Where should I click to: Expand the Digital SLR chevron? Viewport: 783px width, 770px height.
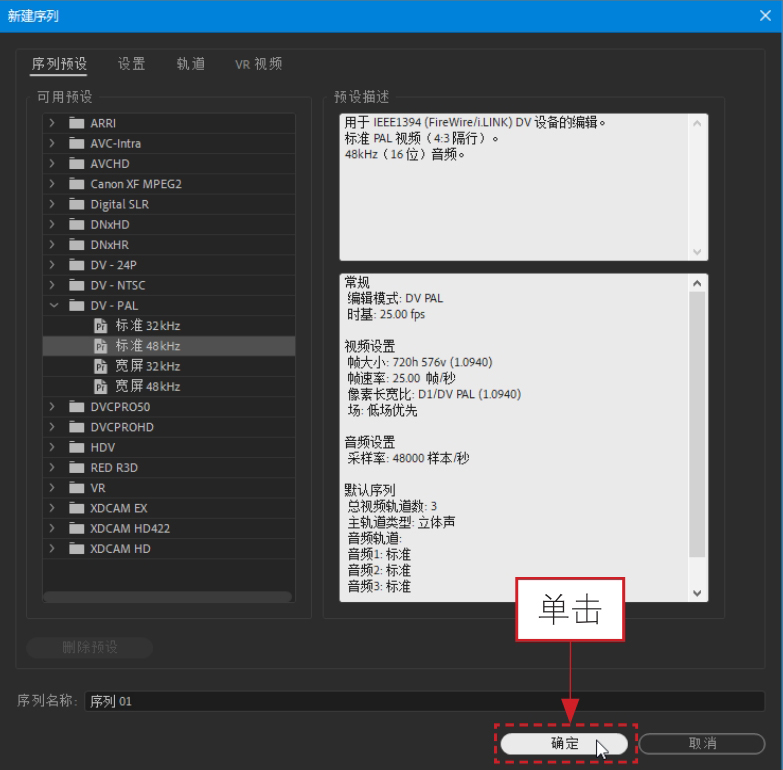(x=52, y=203)
